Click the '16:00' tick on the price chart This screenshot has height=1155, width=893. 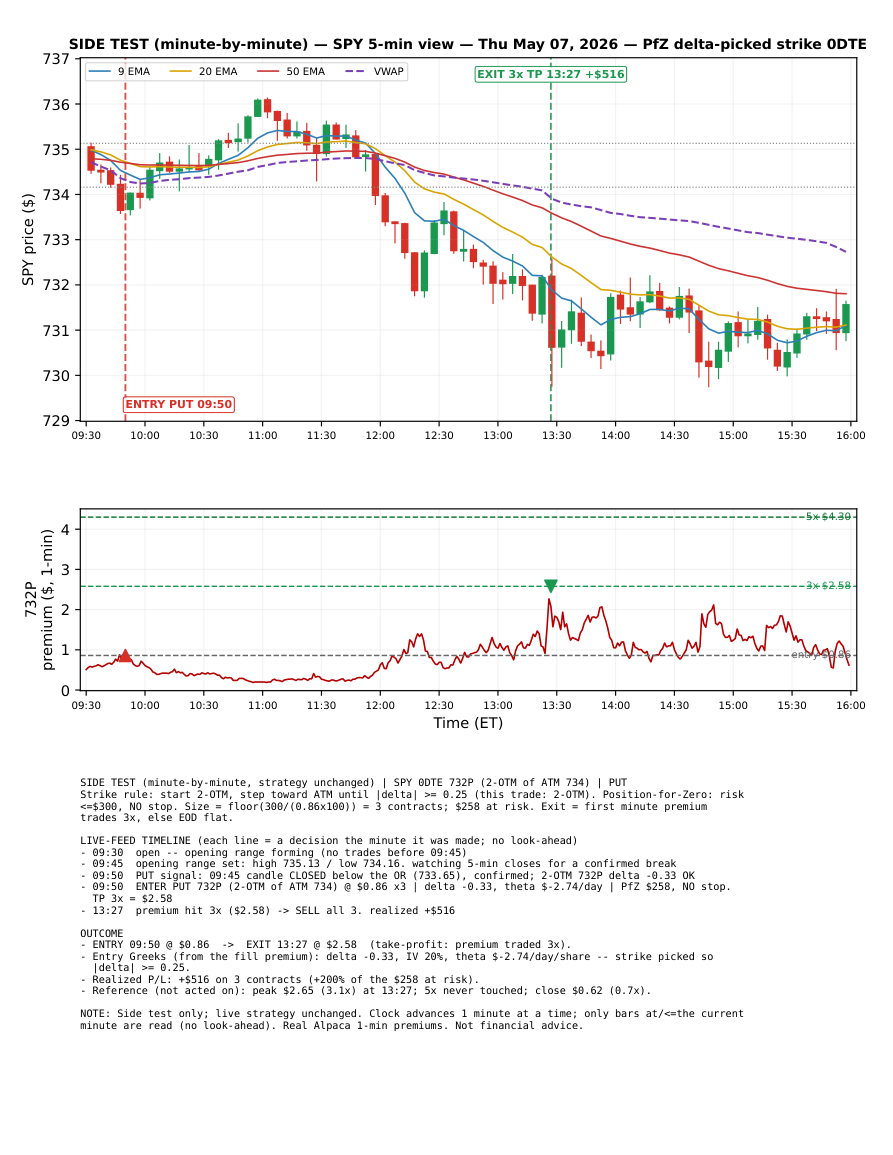click(x=850, y=435)
